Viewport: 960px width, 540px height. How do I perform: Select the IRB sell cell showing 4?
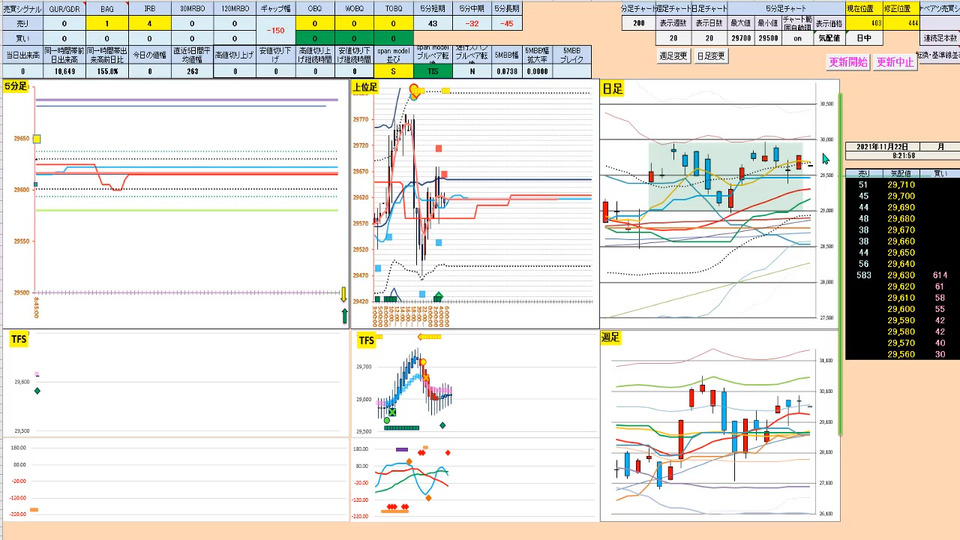(x=149, y=23)
